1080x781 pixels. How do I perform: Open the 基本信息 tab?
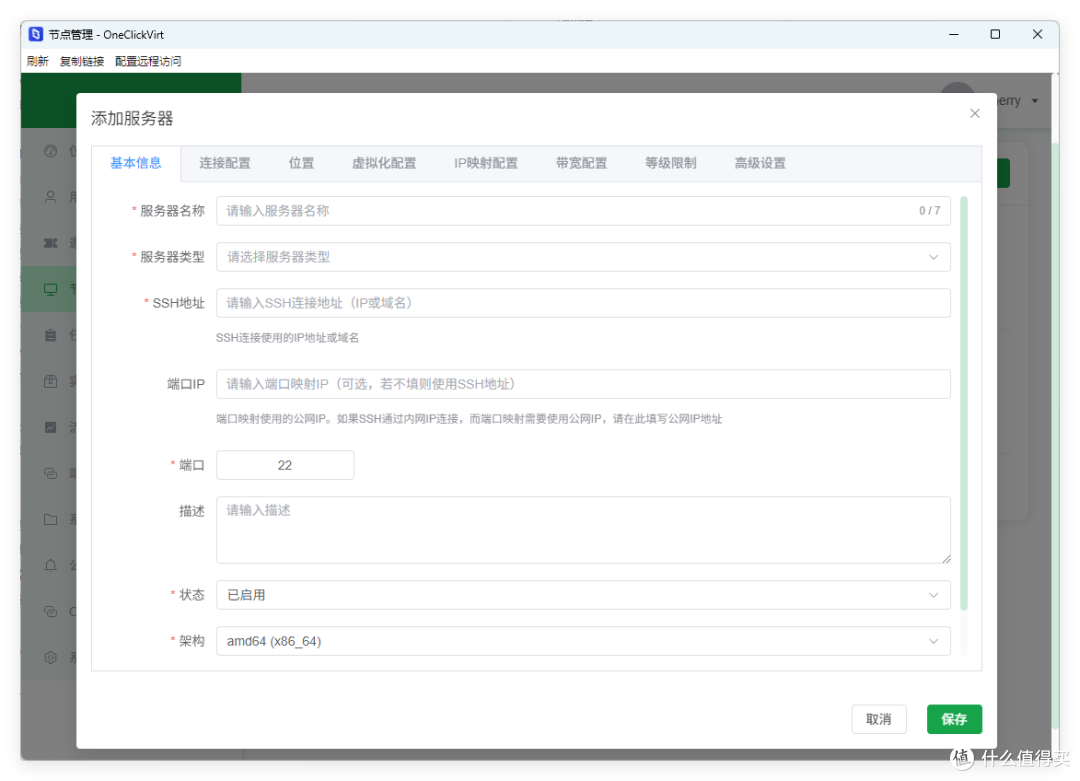click(x=136, y=163)
